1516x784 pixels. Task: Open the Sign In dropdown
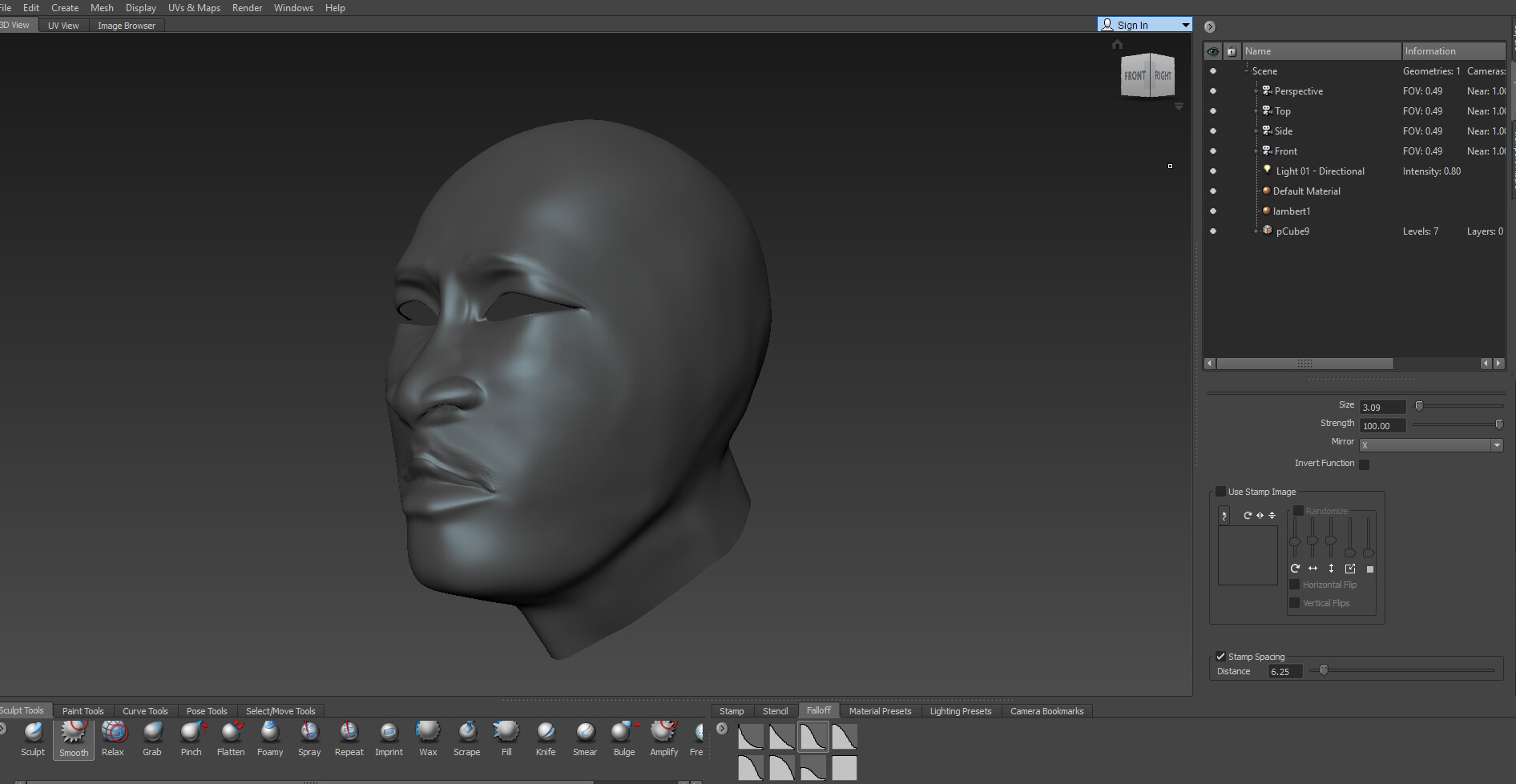[1185, 24]
